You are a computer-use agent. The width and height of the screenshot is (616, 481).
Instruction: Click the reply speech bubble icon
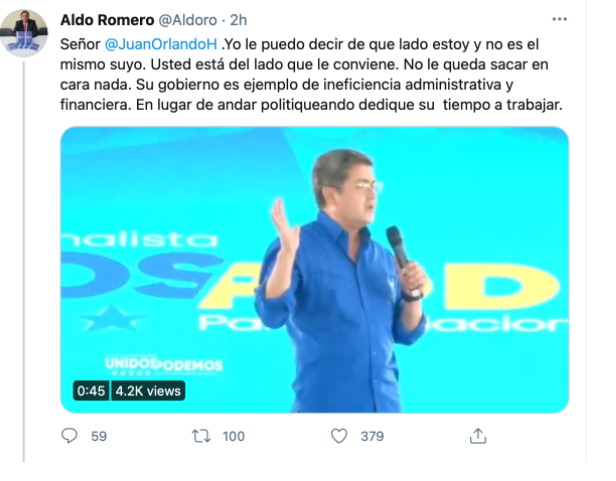click(70, 436)
